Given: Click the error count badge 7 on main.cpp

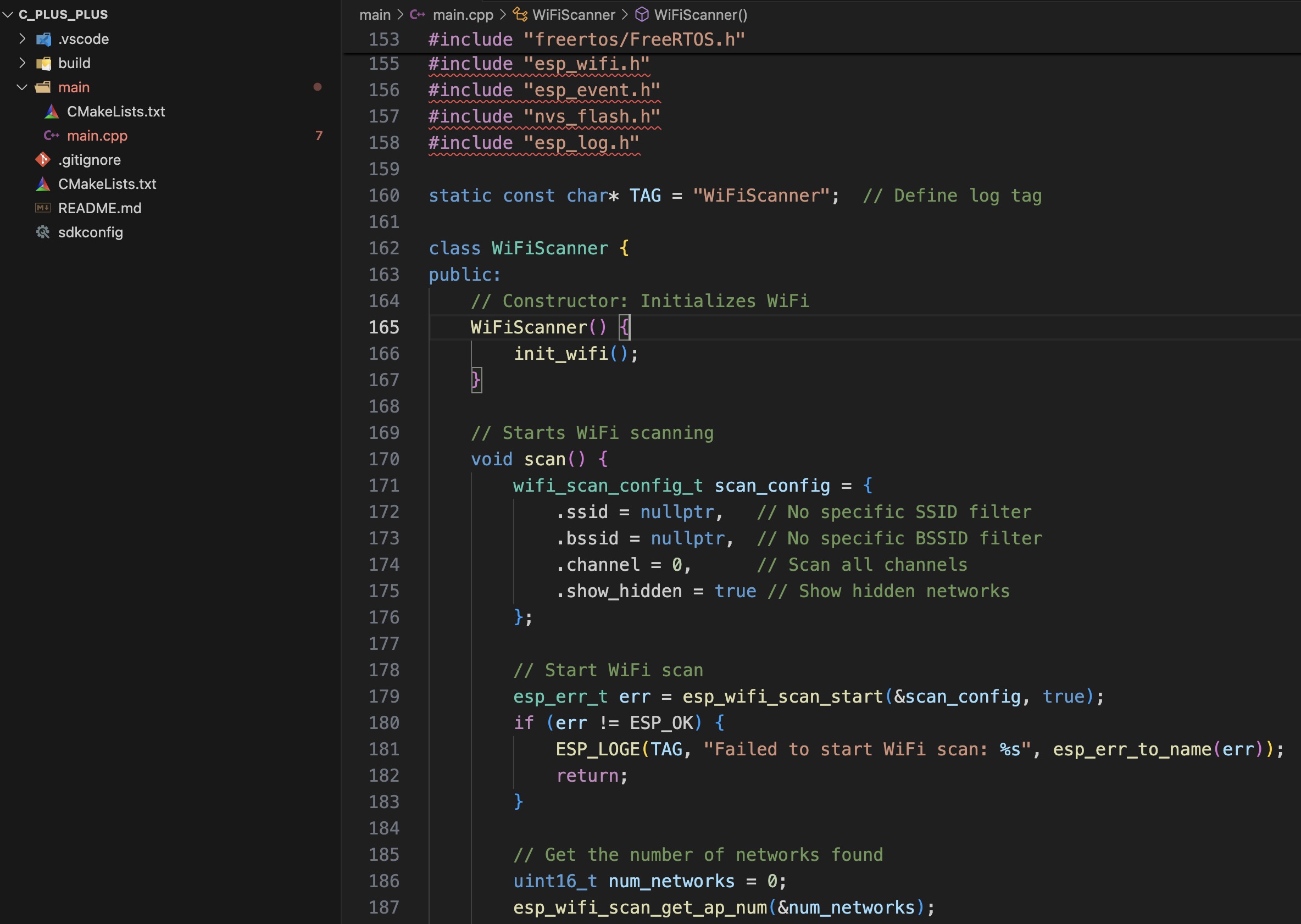Looking at the screenshot, I should 319,135.
